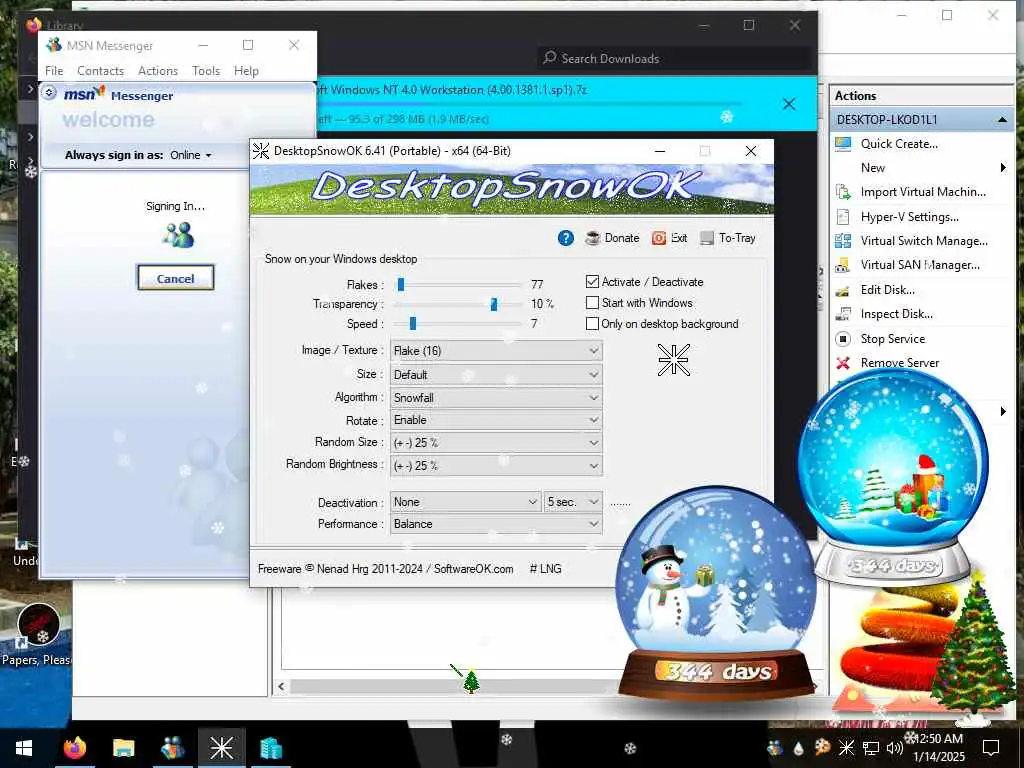Enable Start with Windows checkbox
This screenshot has width=1024, height=768.
click(x=592, y=303)
